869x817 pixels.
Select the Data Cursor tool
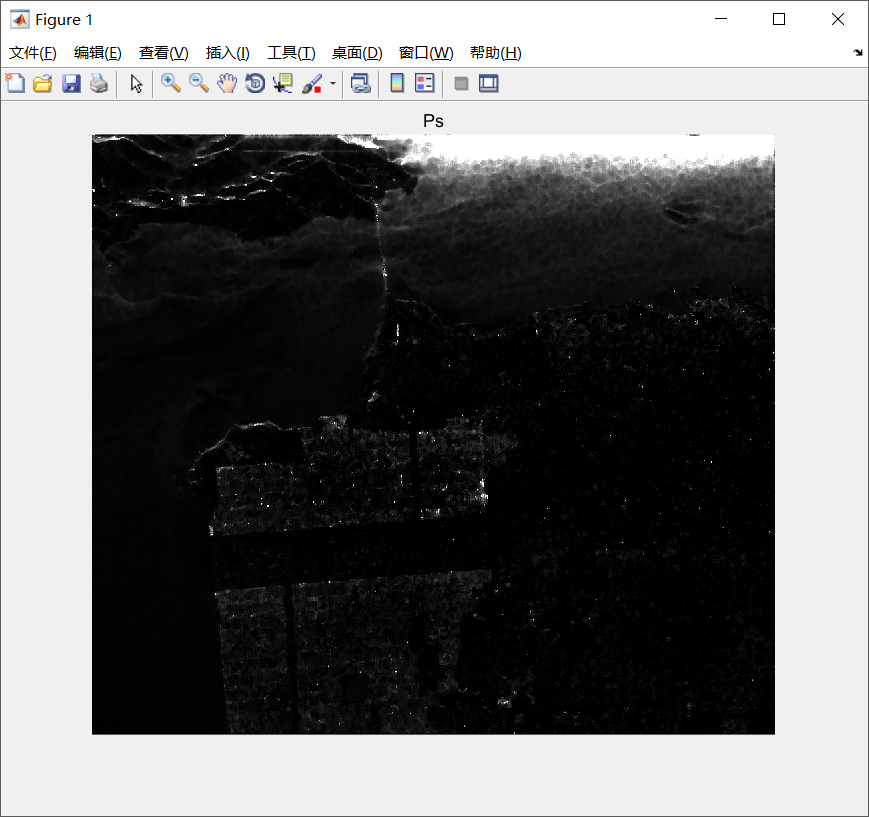tap(283, 83)
